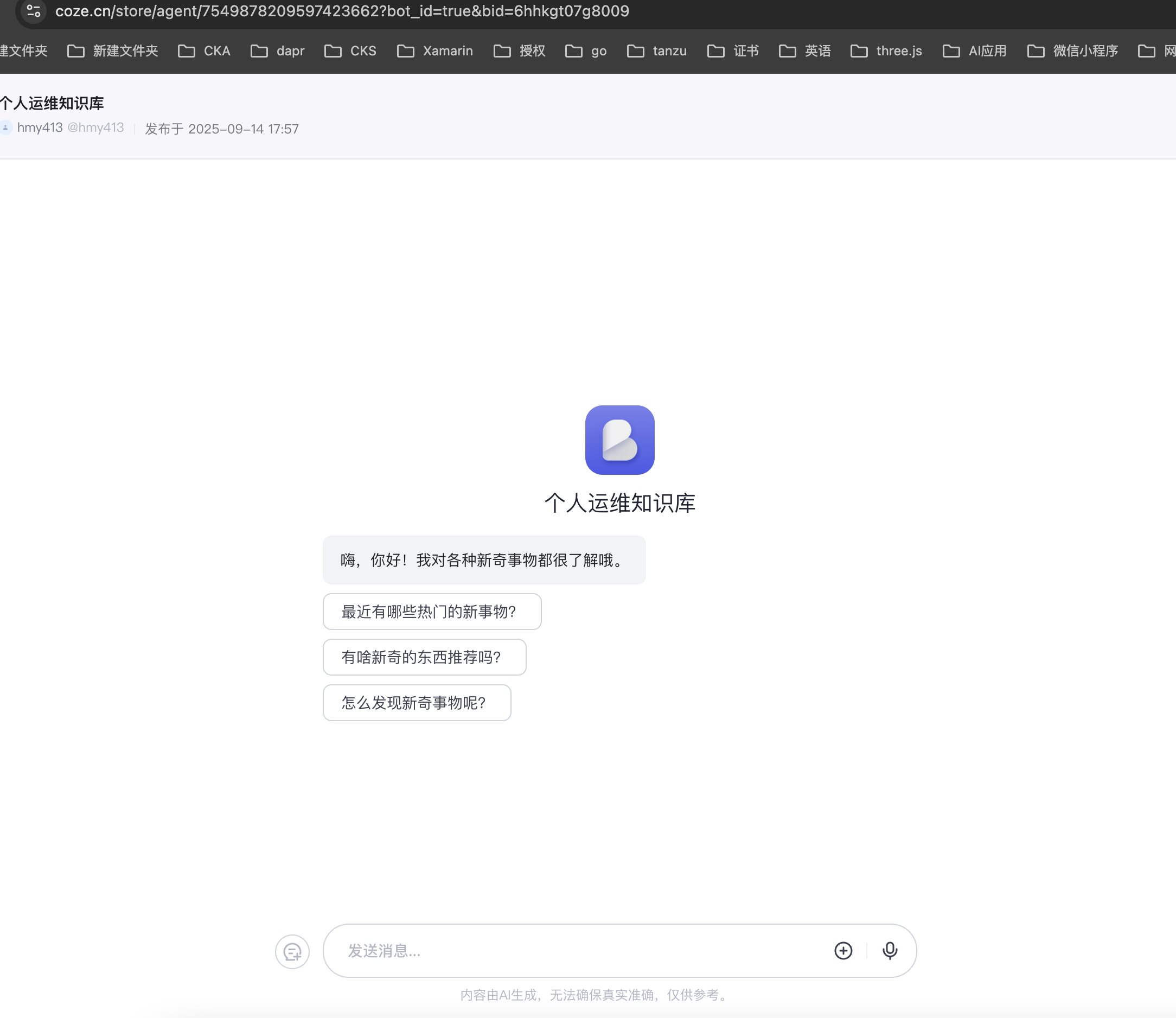Open the hmy413 author profile link
The image size is (1176, 1018).
click(40, 127)
